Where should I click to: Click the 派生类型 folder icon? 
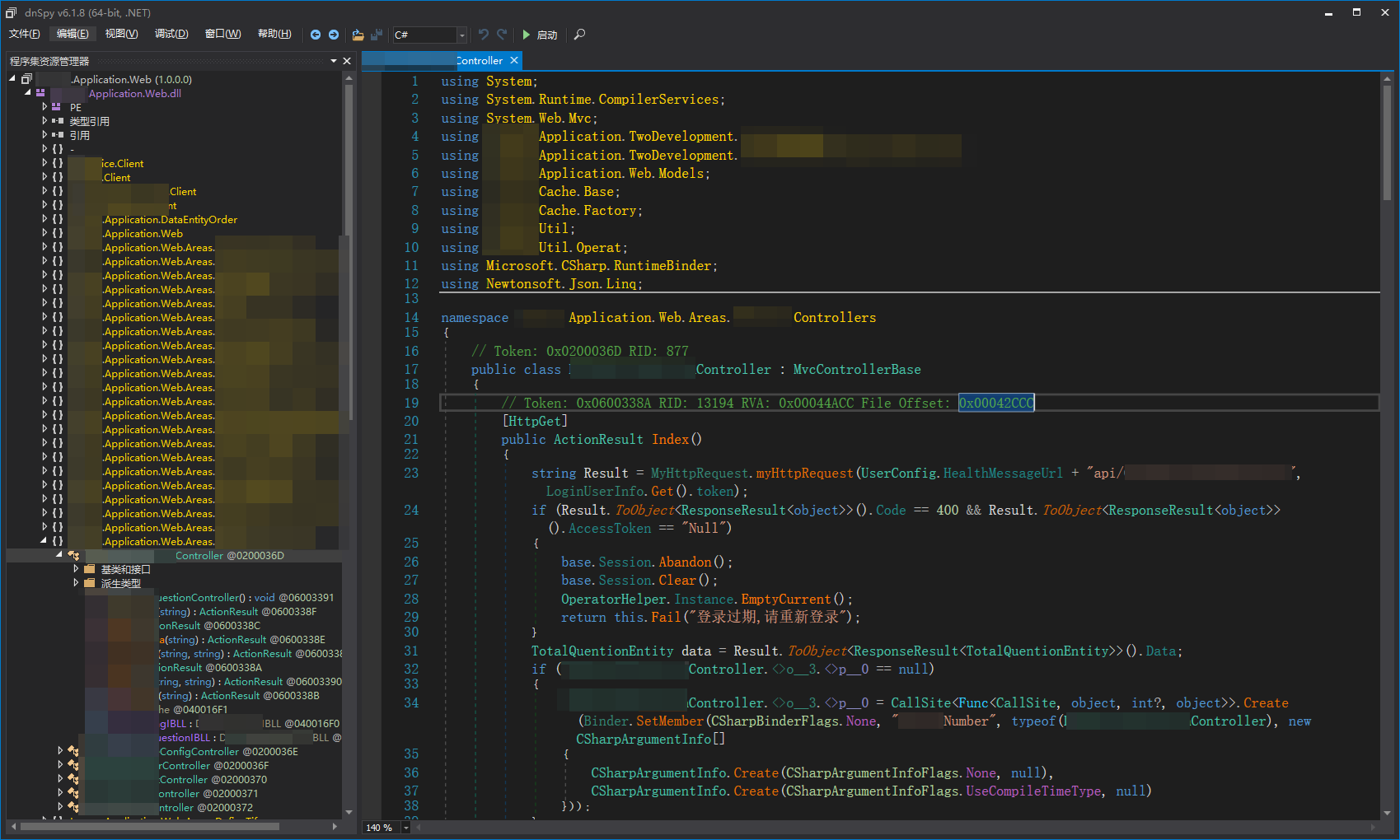(90, 583)
